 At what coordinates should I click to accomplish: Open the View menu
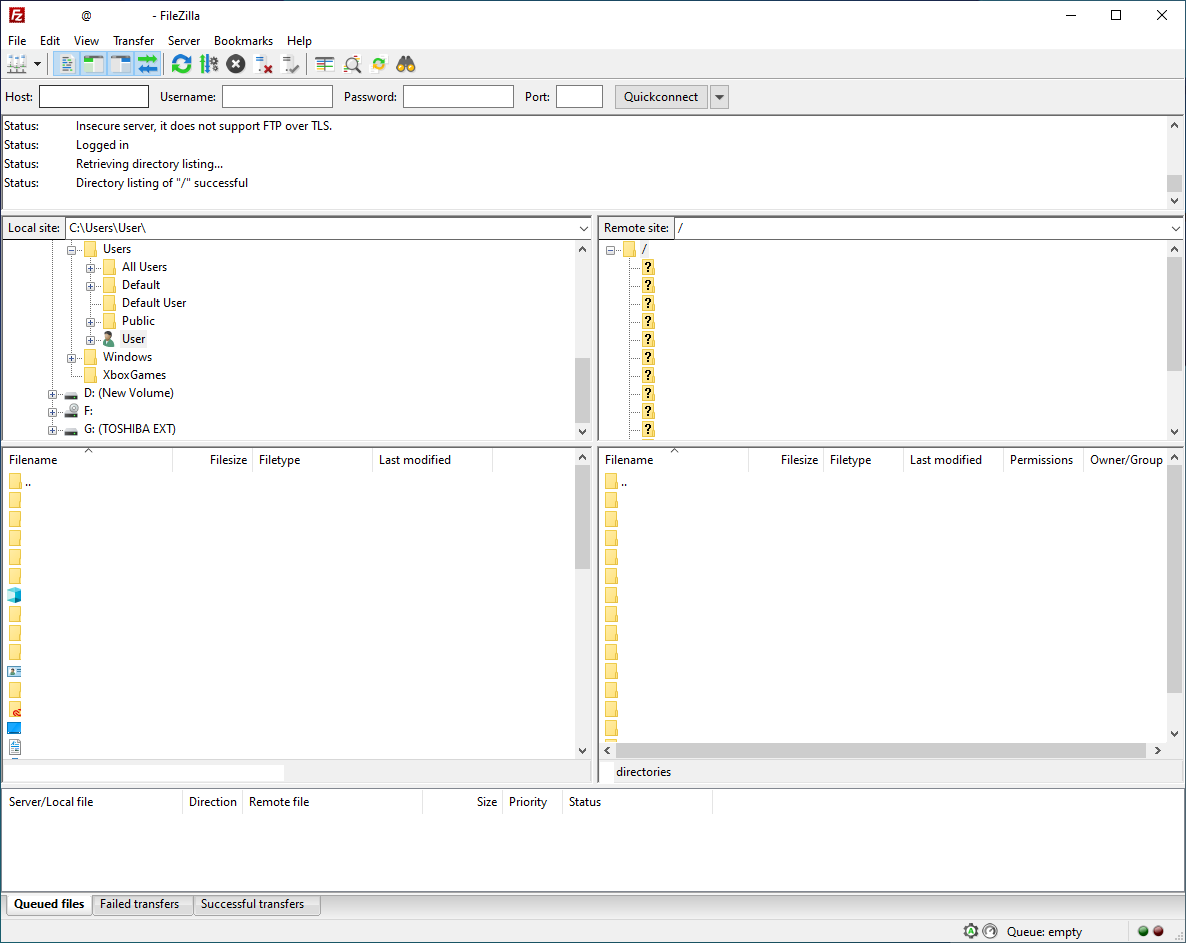tap(86, 41)
